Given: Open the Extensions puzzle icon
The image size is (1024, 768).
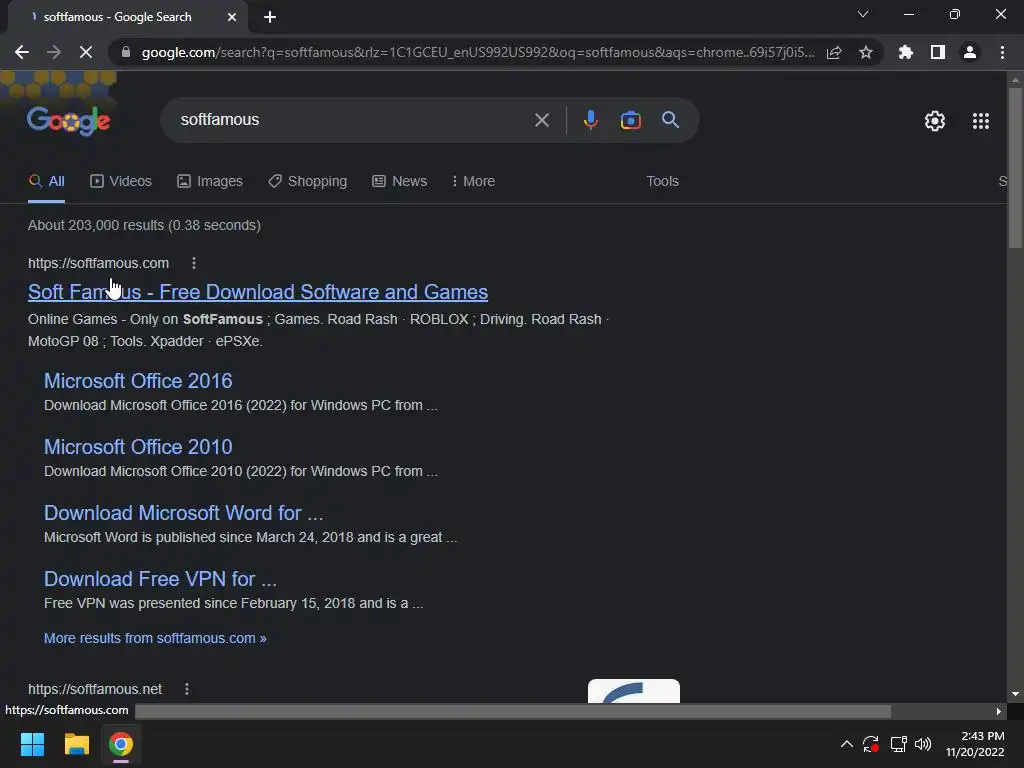Looking at the screenshot, I should tap(906, 52).
